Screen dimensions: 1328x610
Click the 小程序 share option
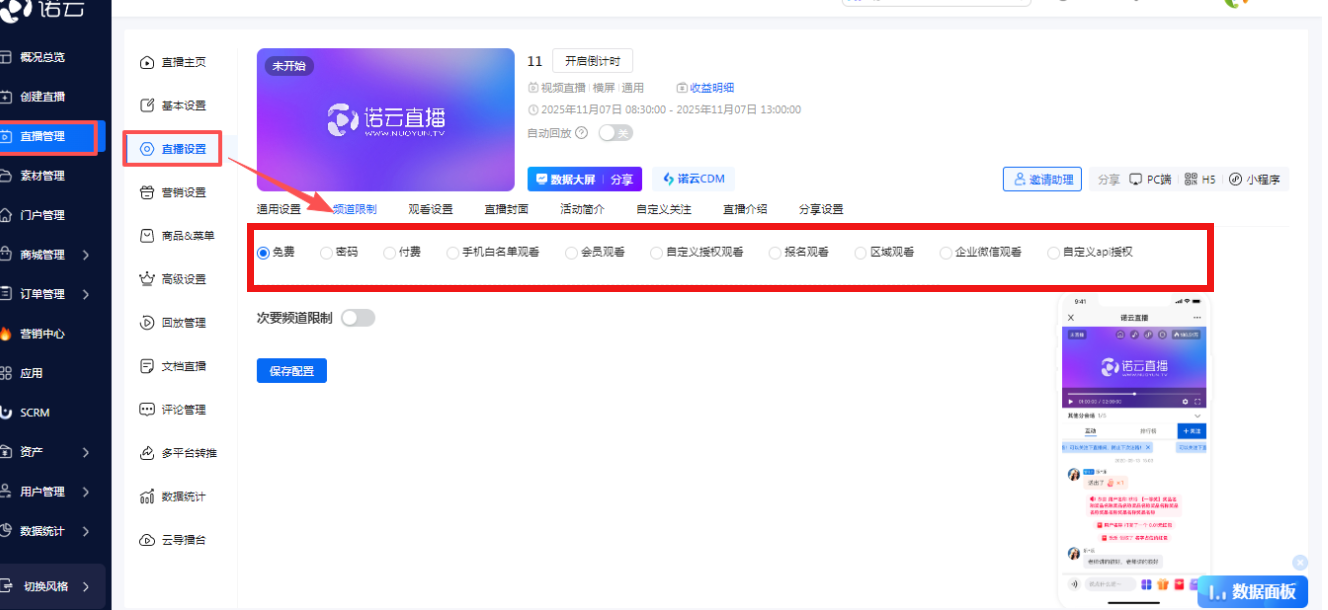pyautogui.click(x=1254, y=180)
